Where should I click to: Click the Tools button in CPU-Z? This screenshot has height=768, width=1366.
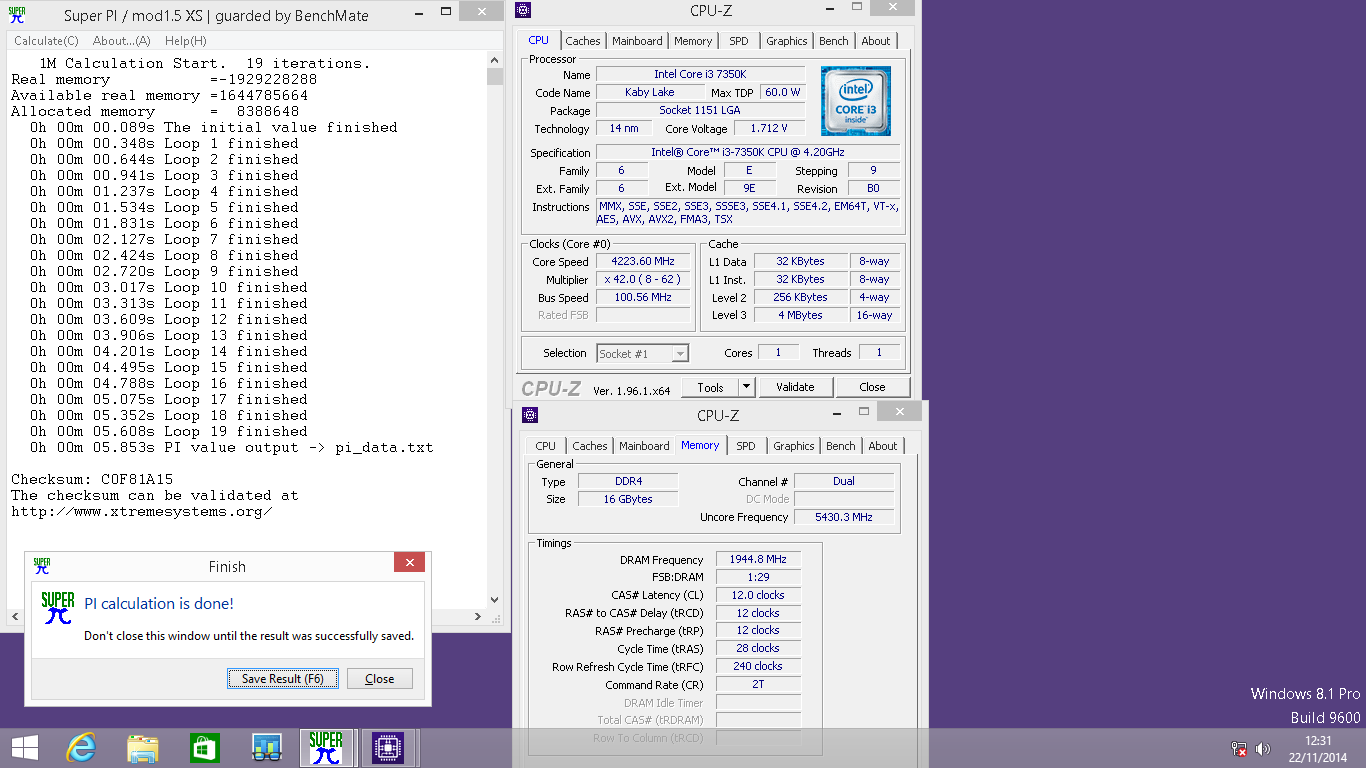coord(711,387)
